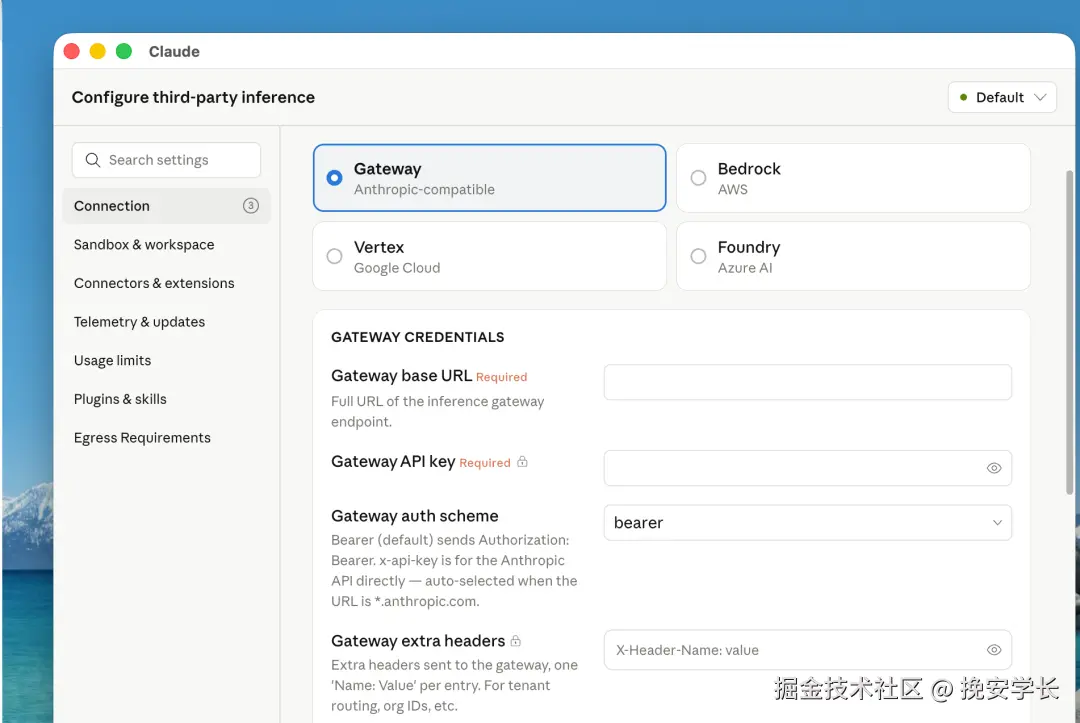Go to Sandbox & workspace settings

pyautogui.click(x=144, y=244)
